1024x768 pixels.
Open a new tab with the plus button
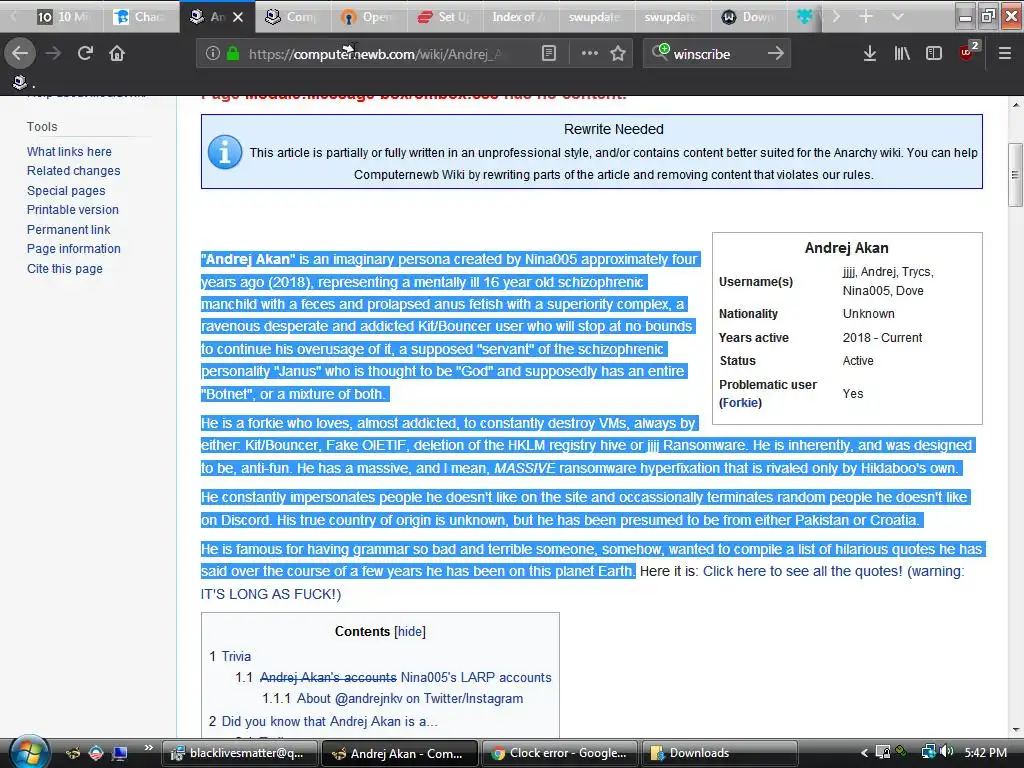866,16
